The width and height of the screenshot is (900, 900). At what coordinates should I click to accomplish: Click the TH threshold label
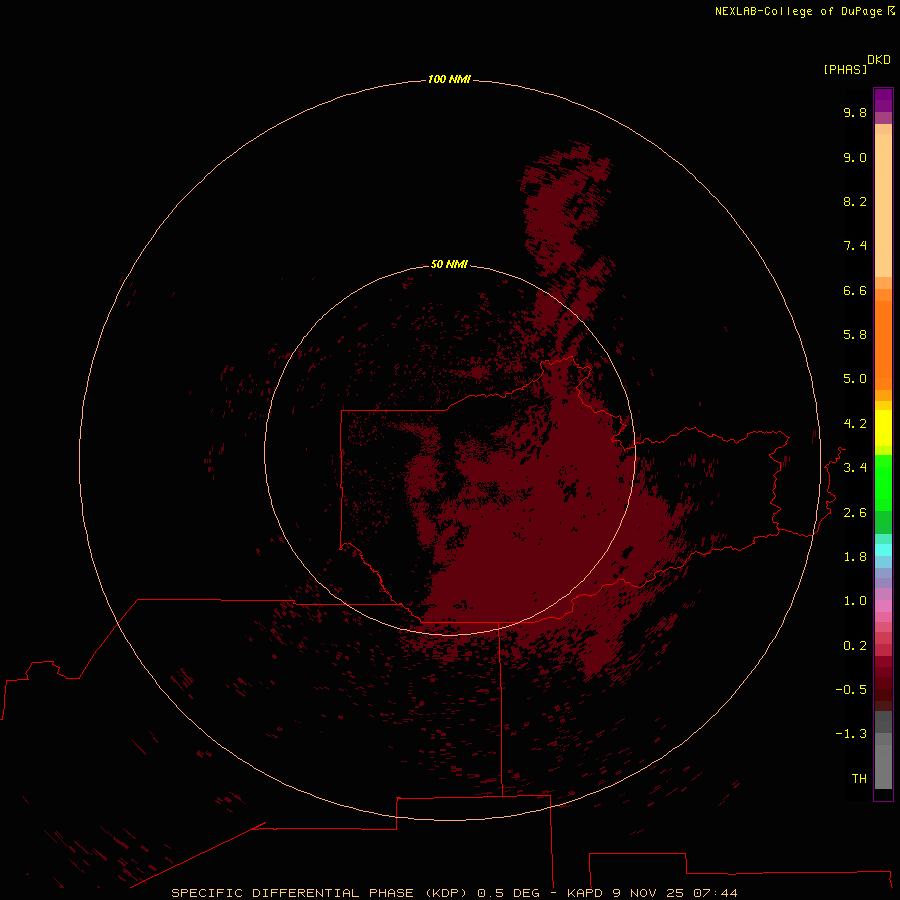(859, 779)
